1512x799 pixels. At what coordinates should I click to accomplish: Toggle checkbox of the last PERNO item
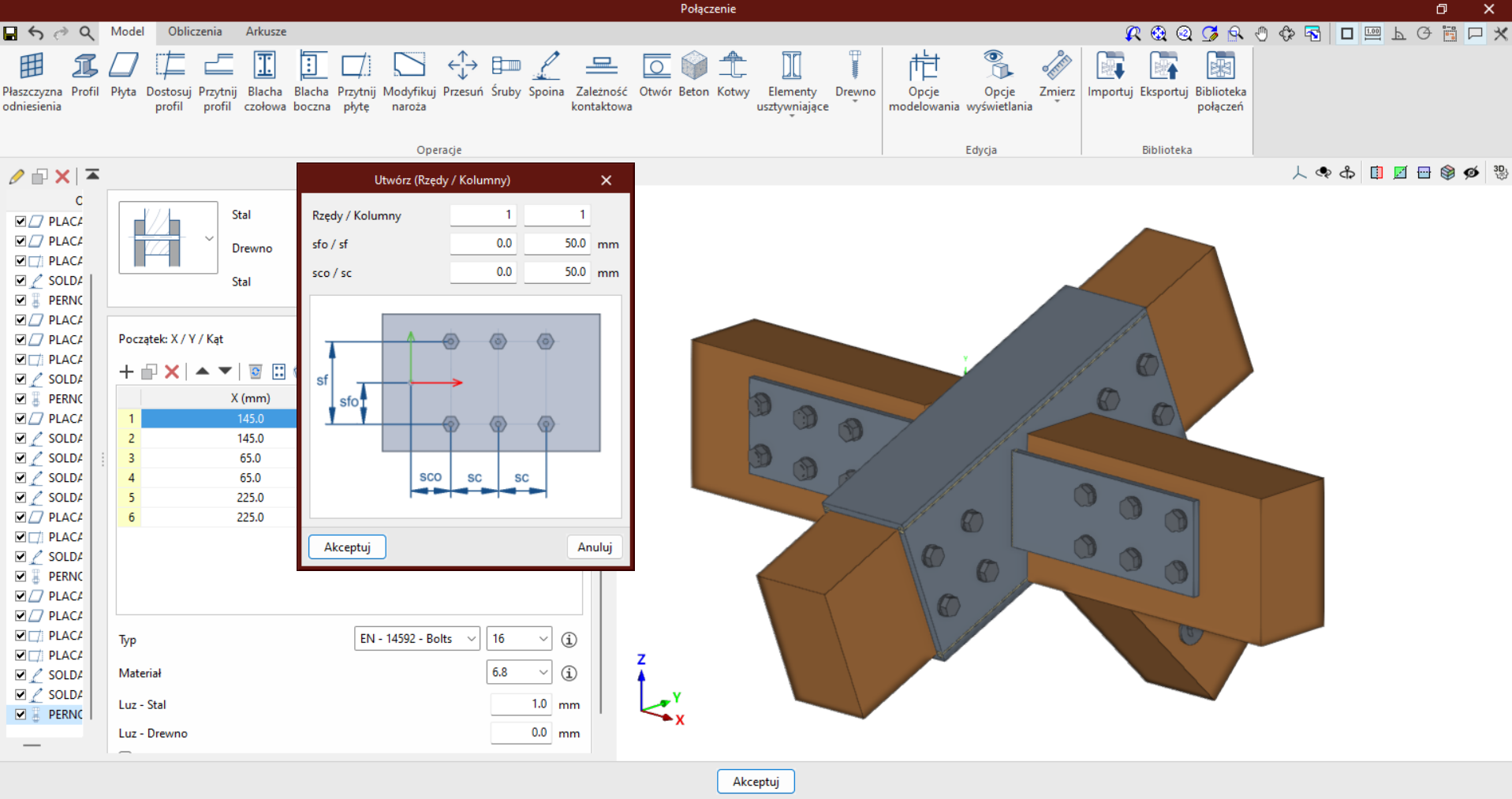pyautogui.click(x=21, y=715)
